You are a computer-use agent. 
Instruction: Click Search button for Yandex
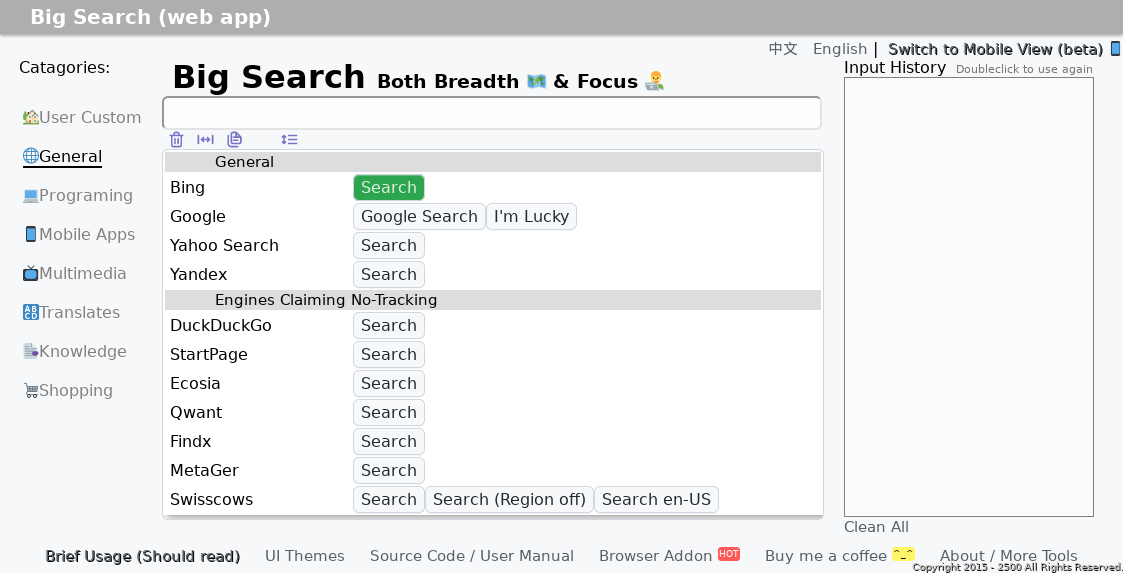pyautogui.click(x=389, y=274)
